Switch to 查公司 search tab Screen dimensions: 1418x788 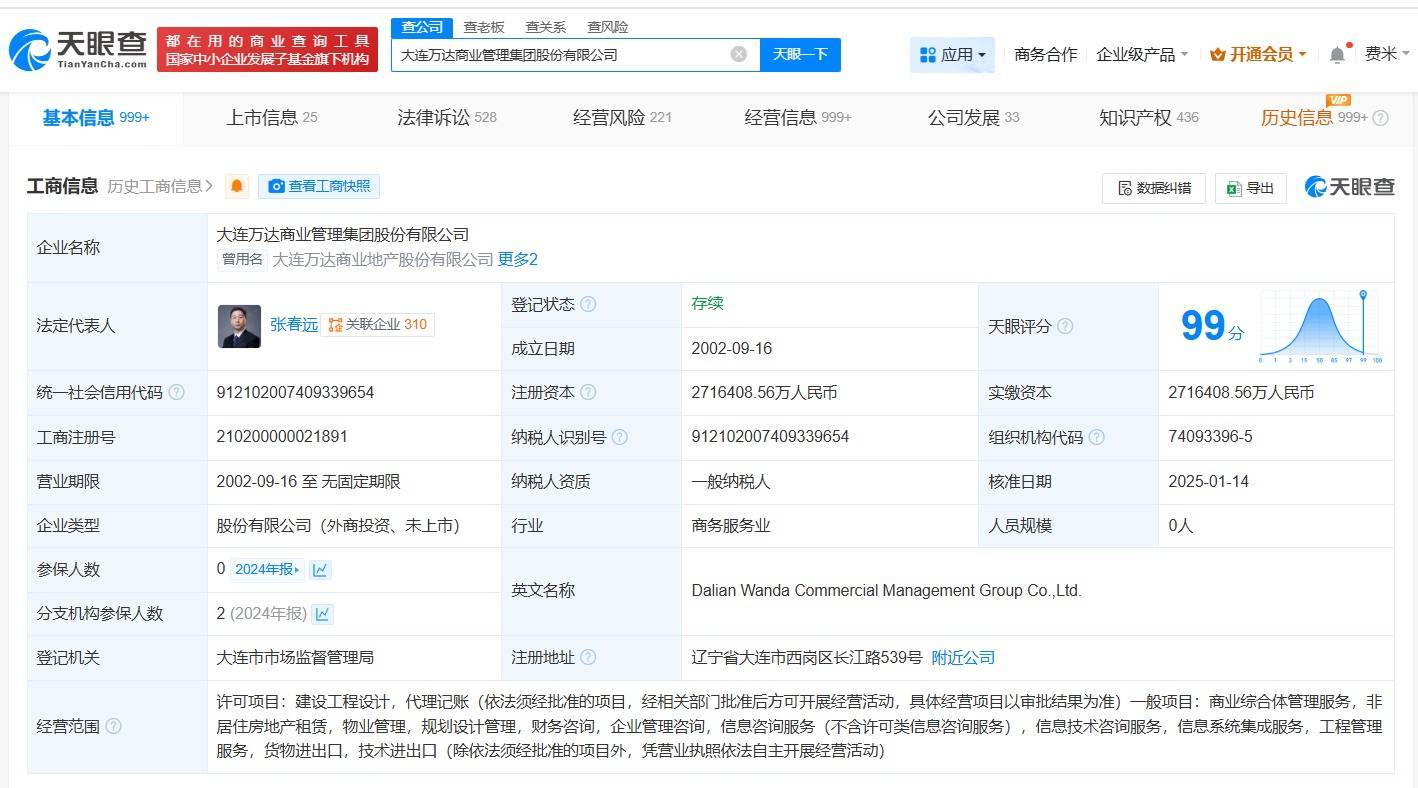422,27
